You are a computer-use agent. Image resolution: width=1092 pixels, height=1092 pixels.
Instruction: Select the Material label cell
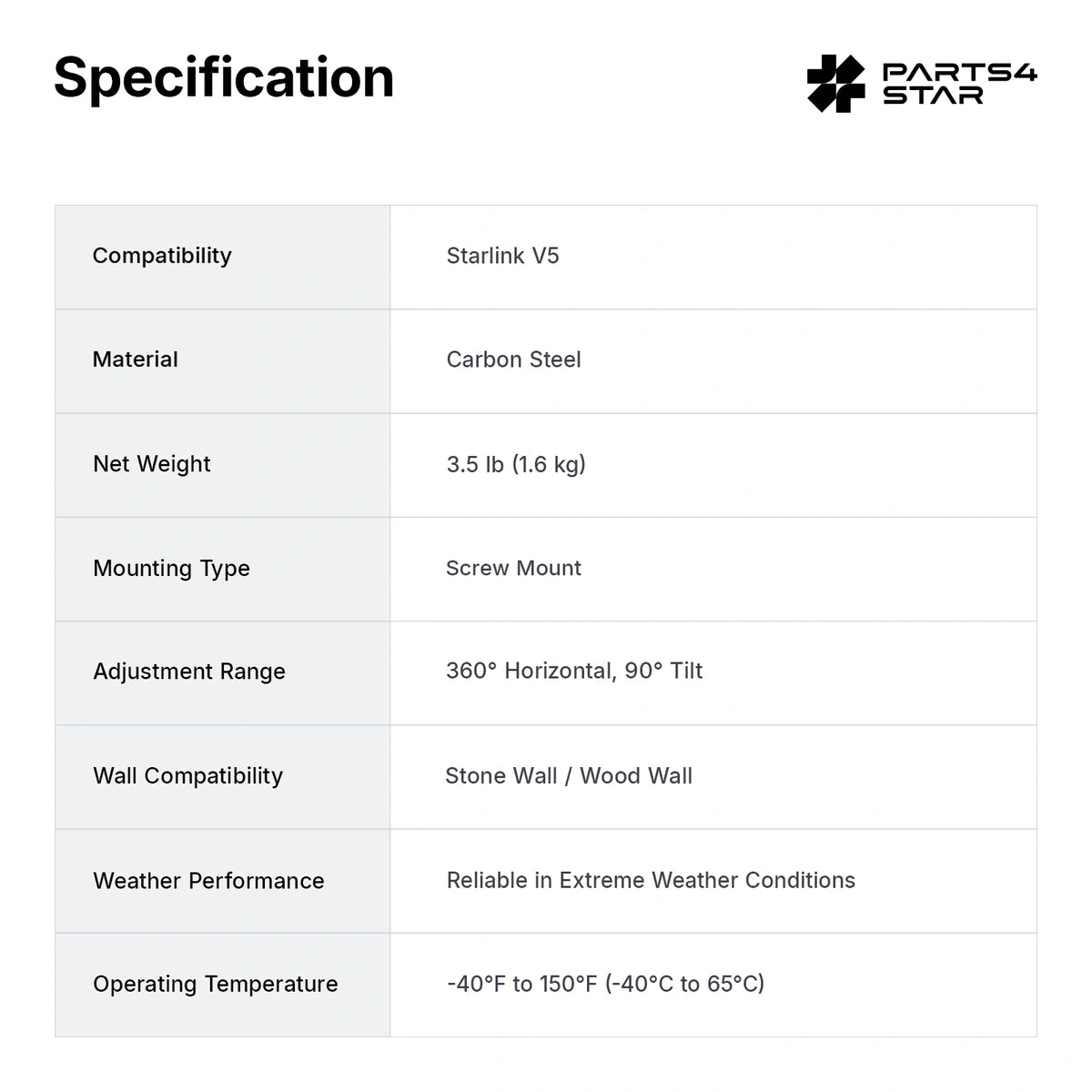[x=222, y=361]
